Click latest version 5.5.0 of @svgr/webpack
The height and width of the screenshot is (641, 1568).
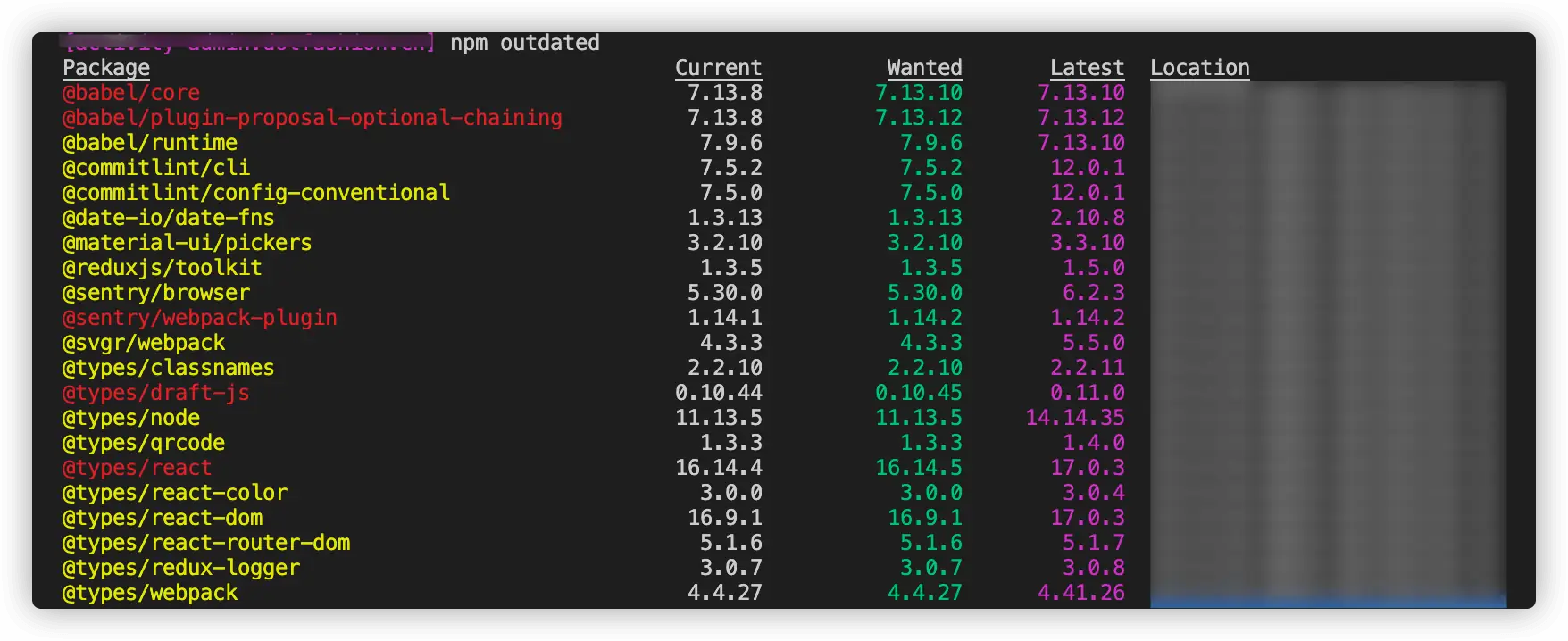[x=1094, y=343]
